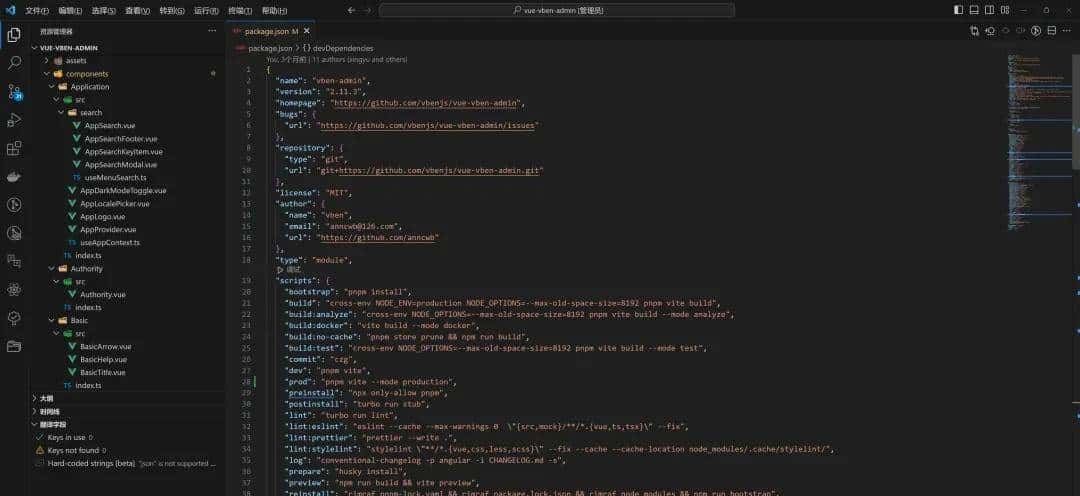Open Explorer panel more actions (…)
This screenshot has width=1080, height=496.
tap(212, 31)
